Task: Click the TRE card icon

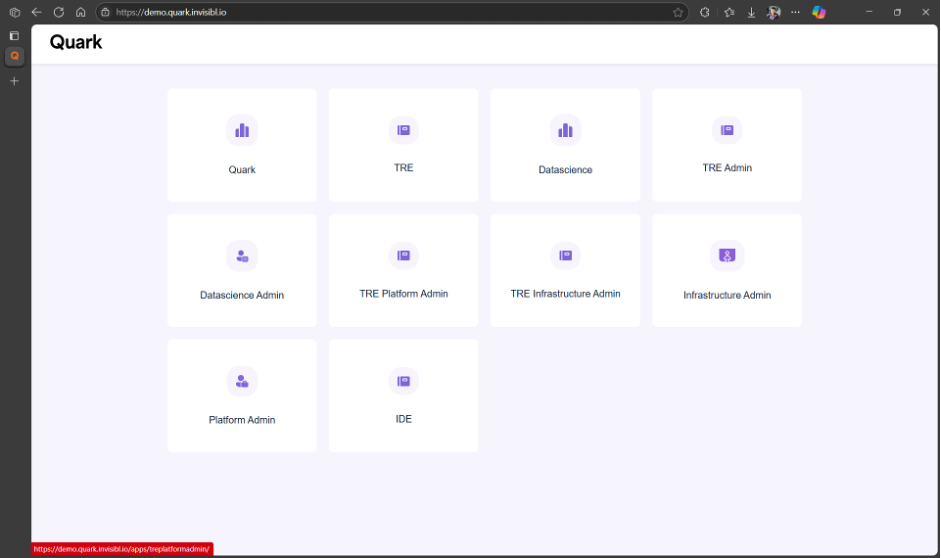Action: click(403, 130)
